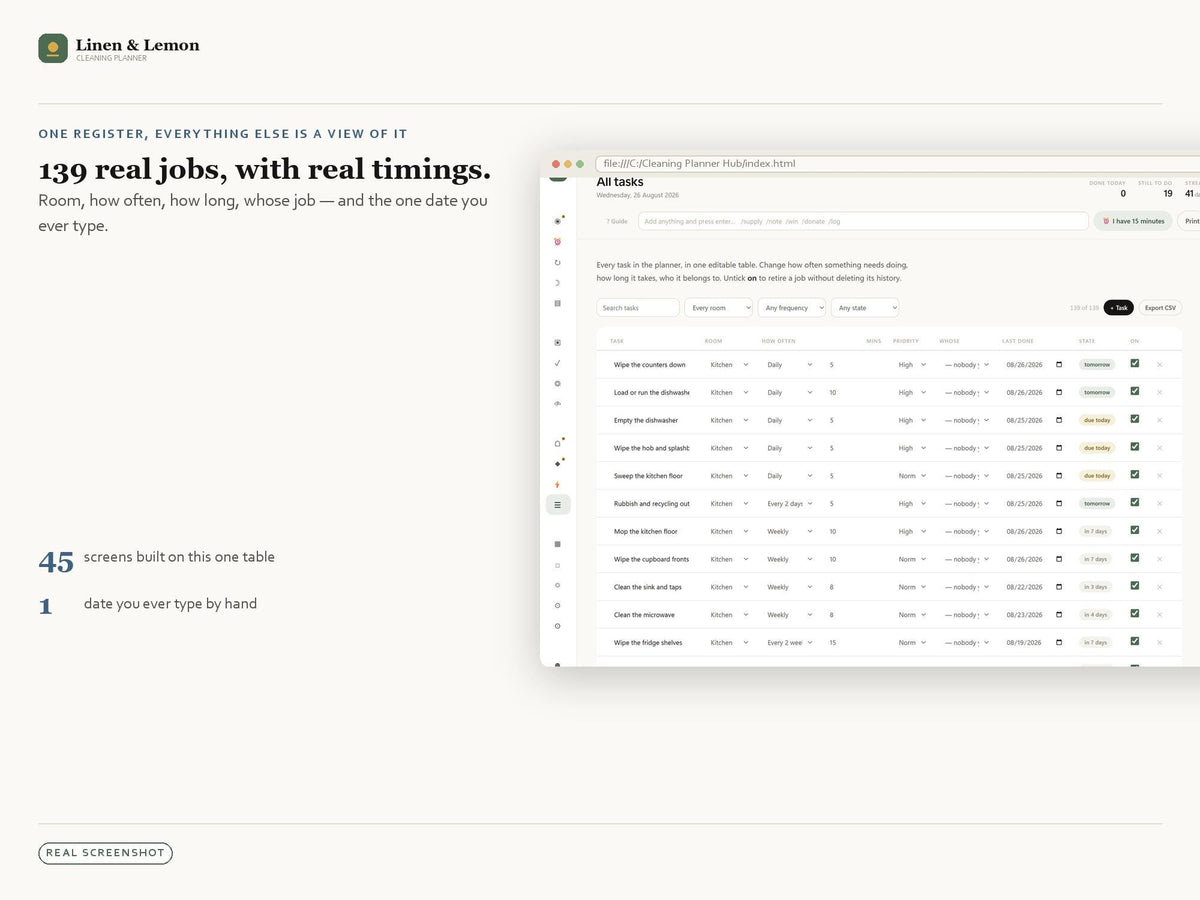The height and width of the screenshot is (900, 1200).
Task: Delete the Sweep the kitchen floor row
Action: (1159, 476)
